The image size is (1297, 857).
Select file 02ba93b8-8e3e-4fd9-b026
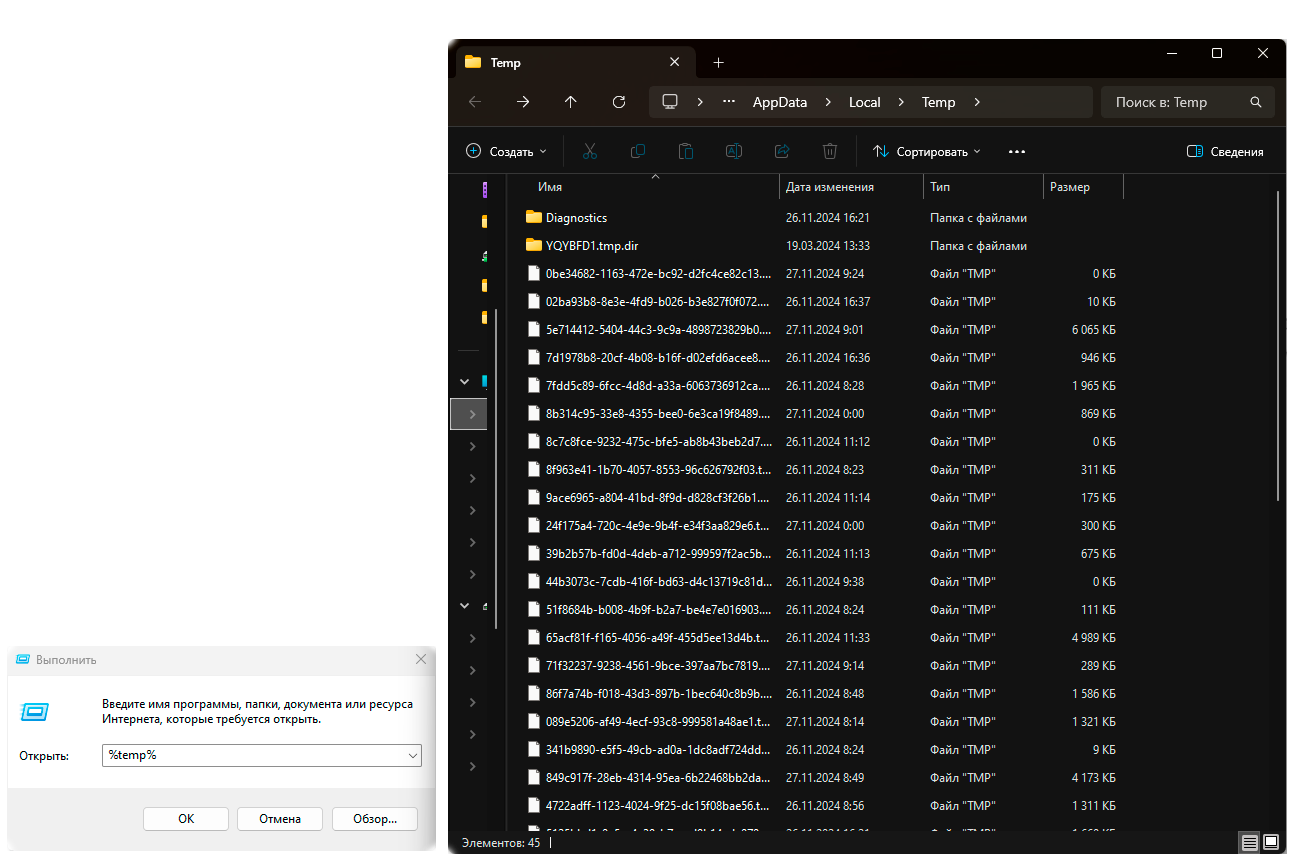click(659, 301)
